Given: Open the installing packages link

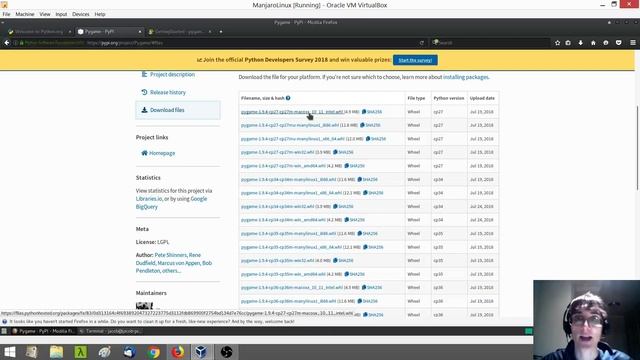Looking at the screenshot, I should [x=466, y=77].
